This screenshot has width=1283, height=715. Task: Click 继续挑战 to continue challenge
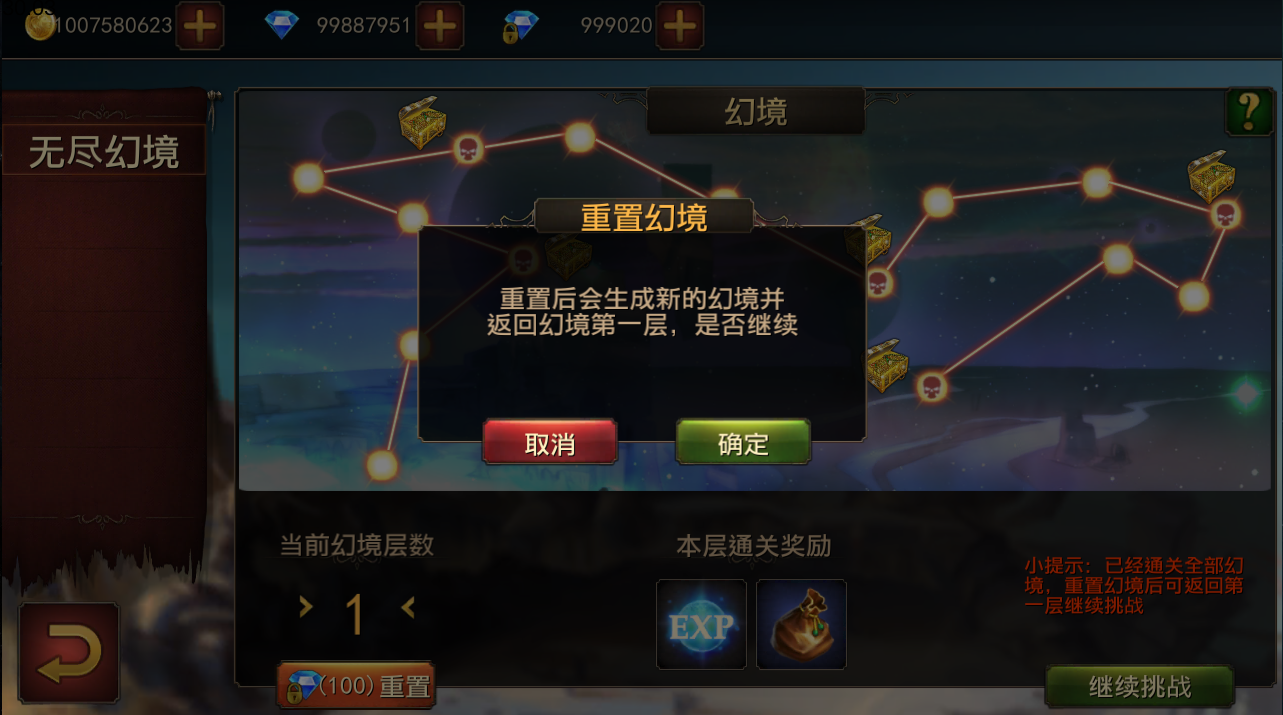point(1140,687)
